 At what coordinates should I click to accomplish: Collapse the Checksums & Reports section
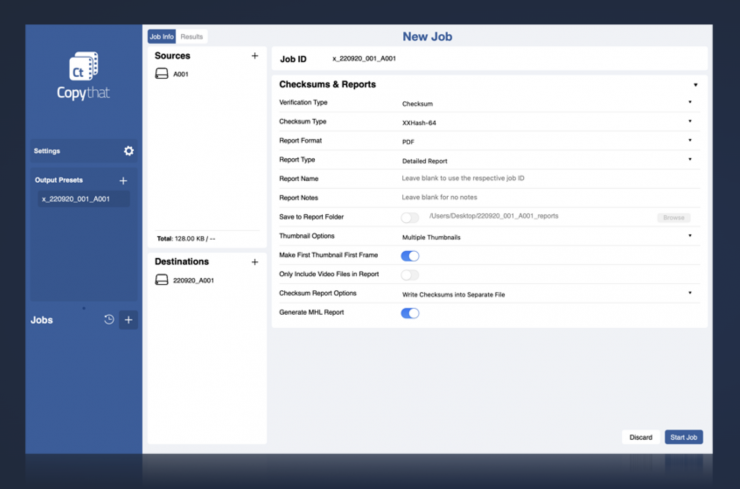click(x=695, y=85)
